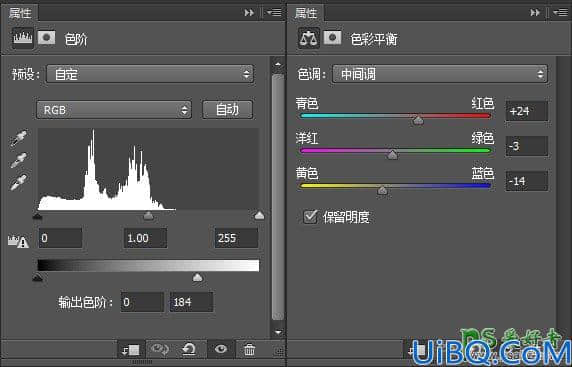
Task: Click the highlight input field showing 255
Action: [236, 238]
